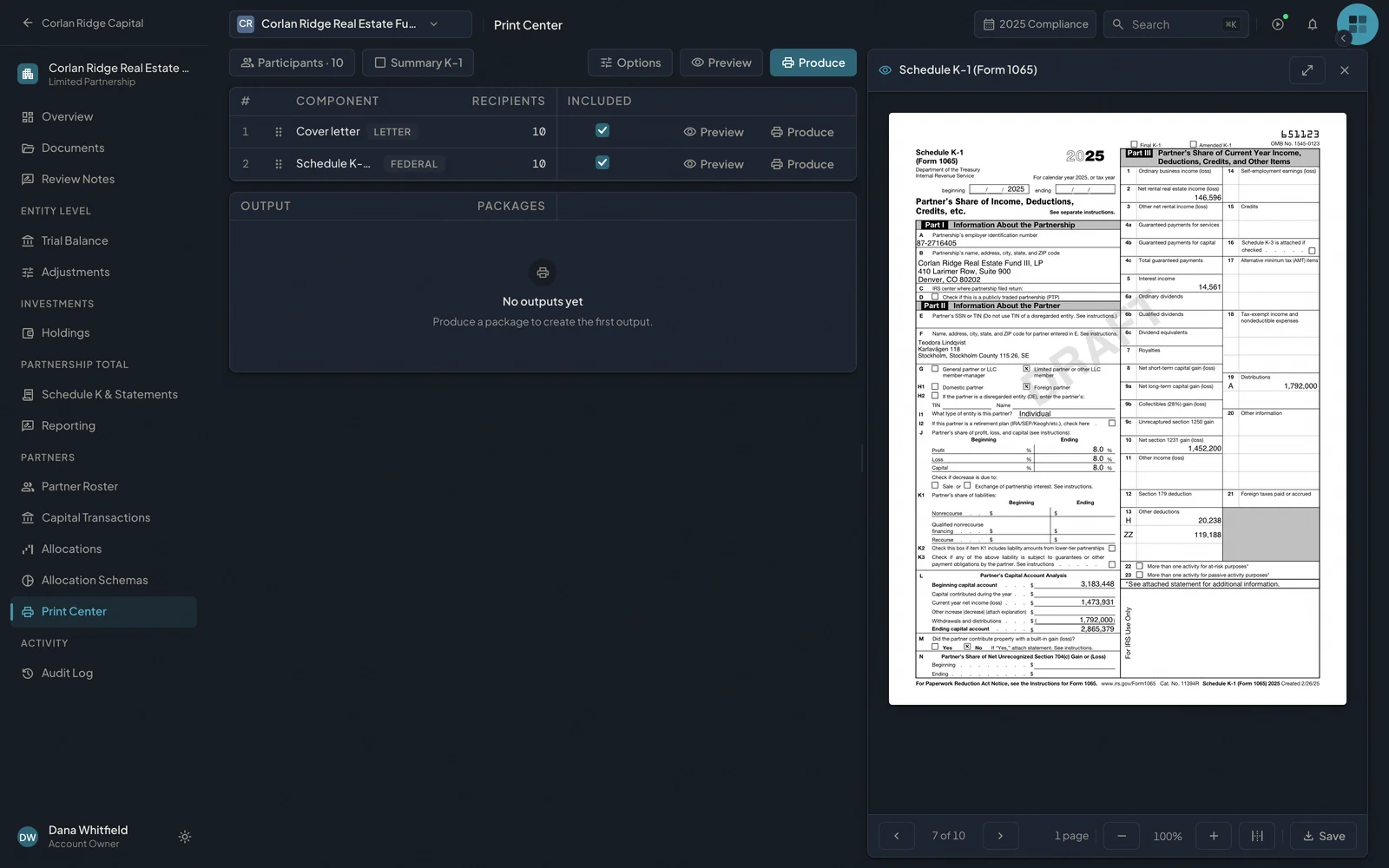1389x868 pixels.
Task: Click the Search field
Action: [1175, 24]
